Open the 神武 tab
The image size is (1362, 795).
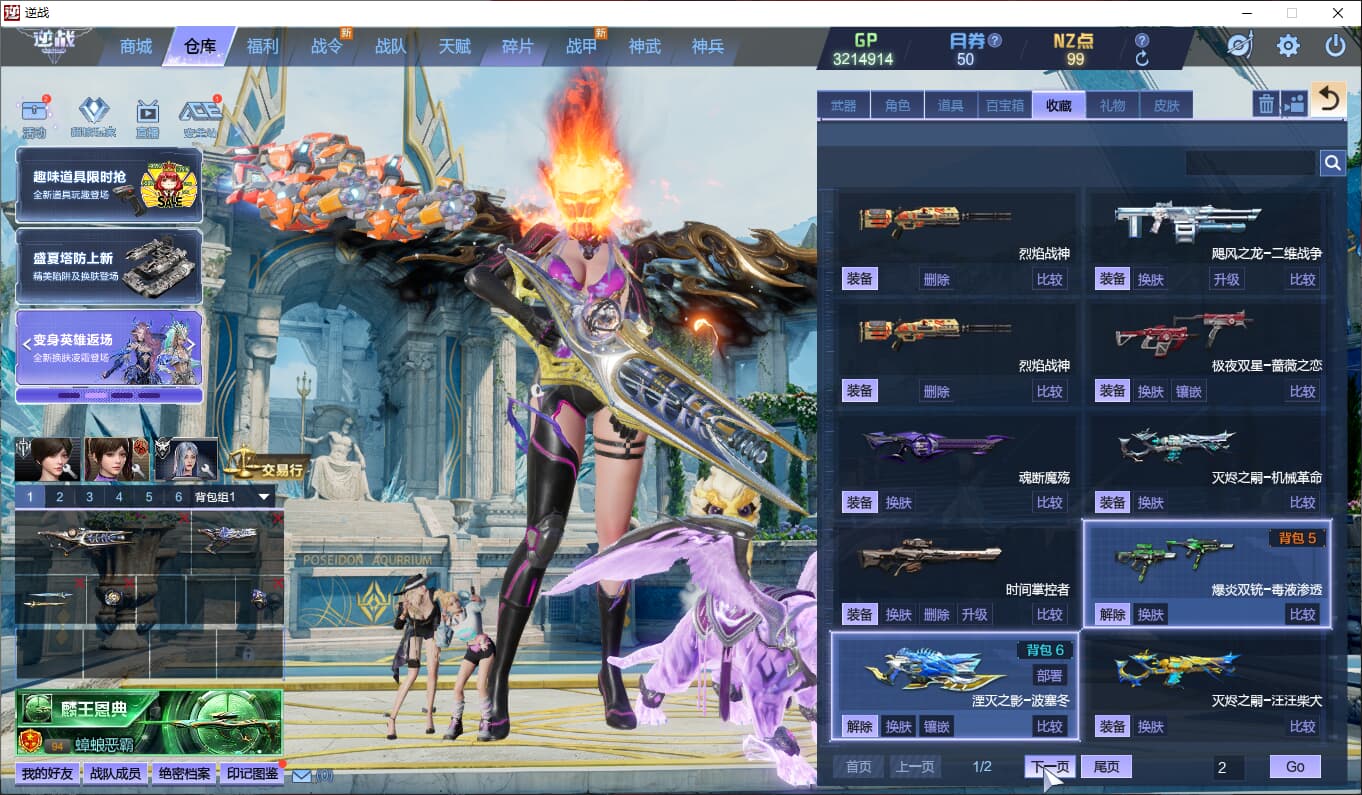(644, 47)
